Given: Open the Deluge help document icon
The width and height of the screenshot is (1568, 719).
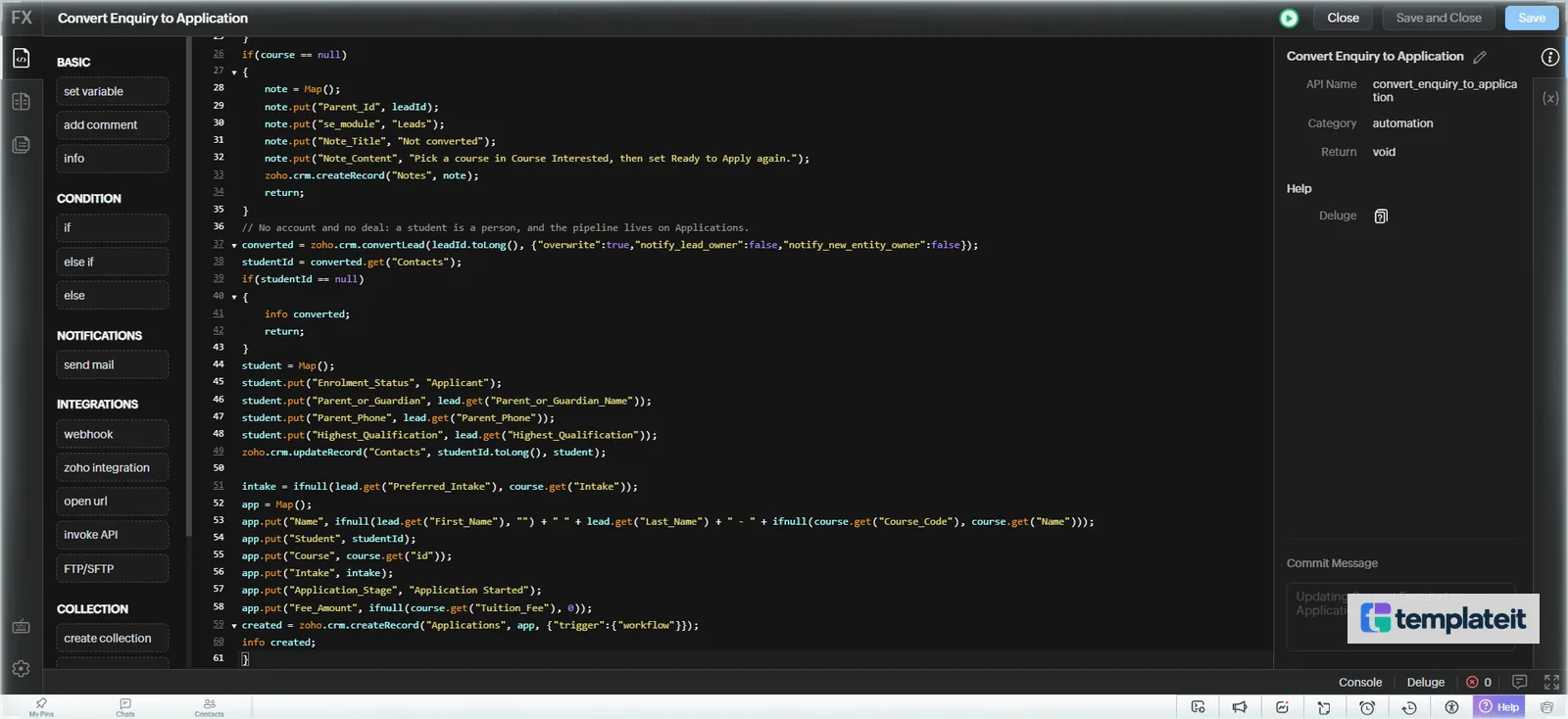Looking at the screenshot, I should [x=1381, y=216].
